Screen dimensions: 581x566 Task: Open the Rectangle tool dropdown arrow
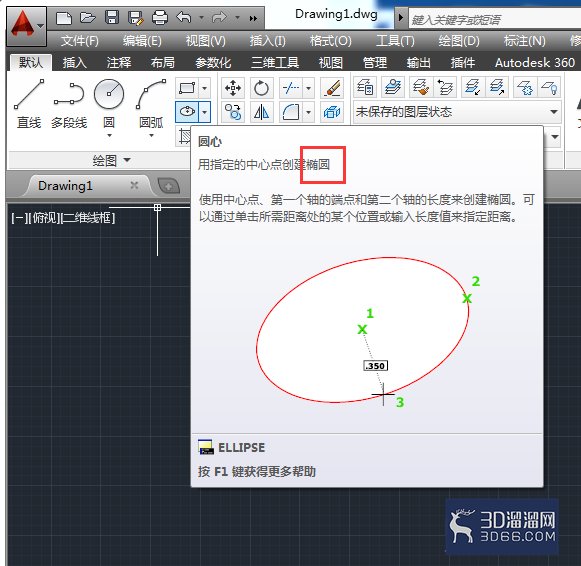click(205, 88)
